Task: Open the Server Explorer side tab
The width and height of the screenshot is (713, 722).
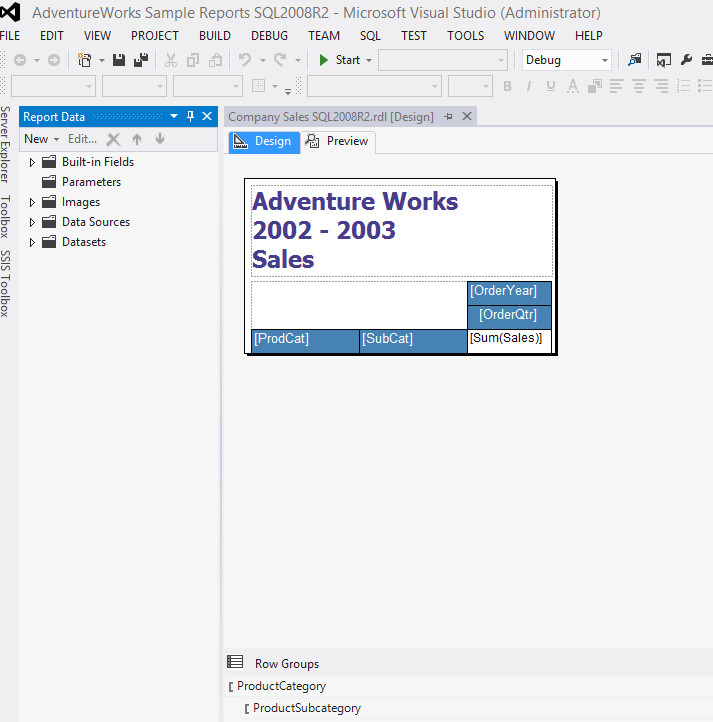Action: (x=6, y=144)
